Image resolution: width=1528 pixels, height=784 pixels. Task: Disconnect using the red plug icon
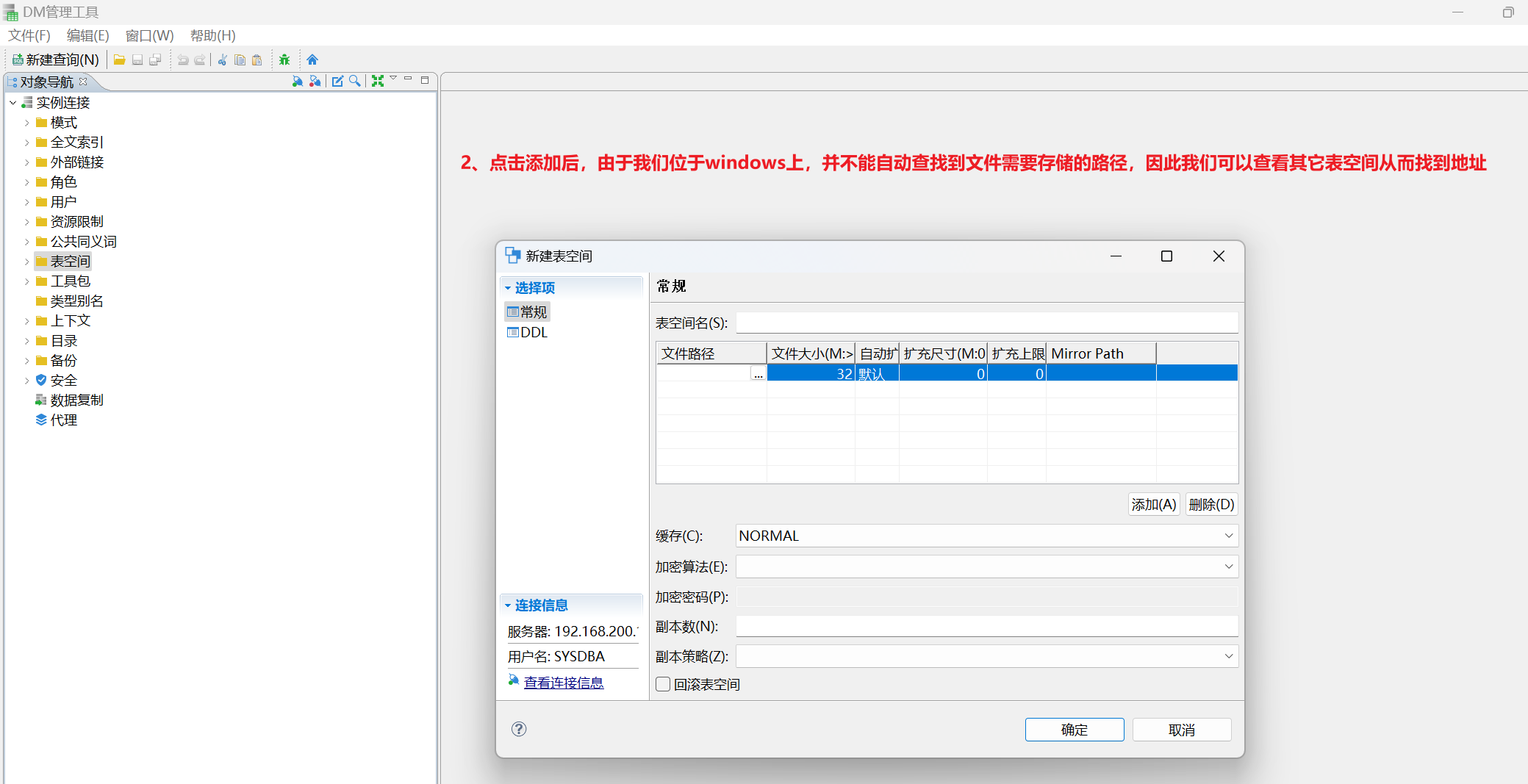pos(315,81)
